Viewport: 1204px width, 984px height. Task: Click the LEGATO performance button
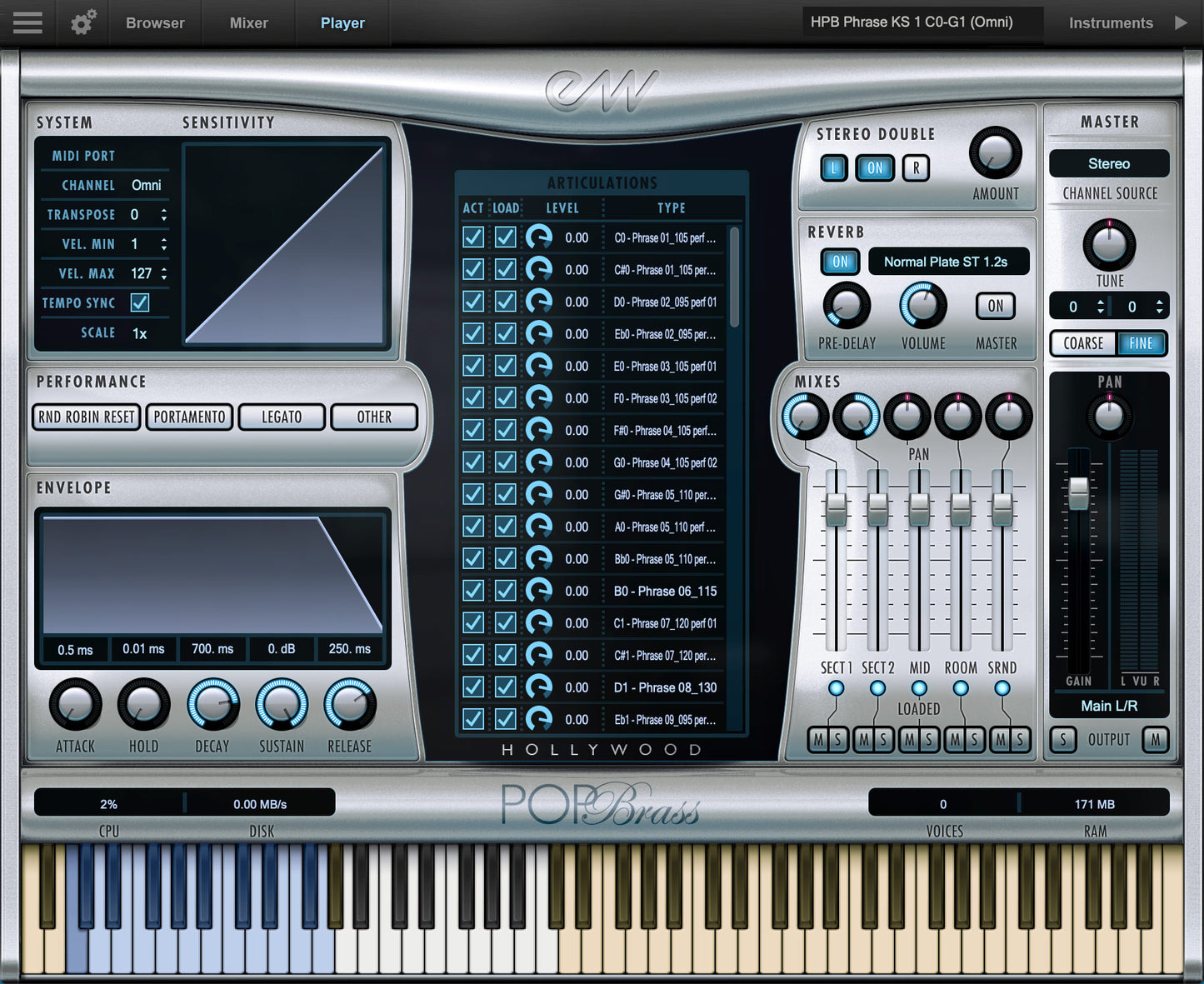tap(282, 417)
